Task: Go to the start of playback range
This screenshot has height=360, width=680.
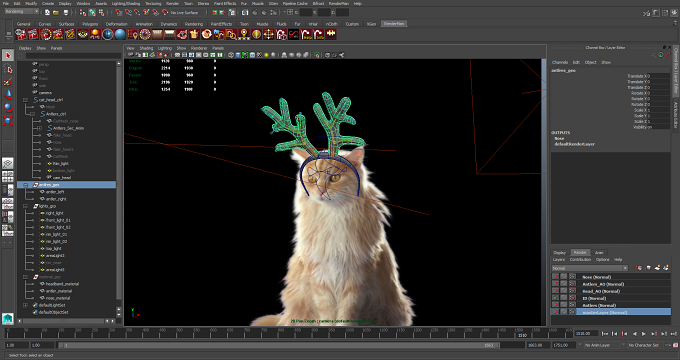Action: click(x=605, y=334)
